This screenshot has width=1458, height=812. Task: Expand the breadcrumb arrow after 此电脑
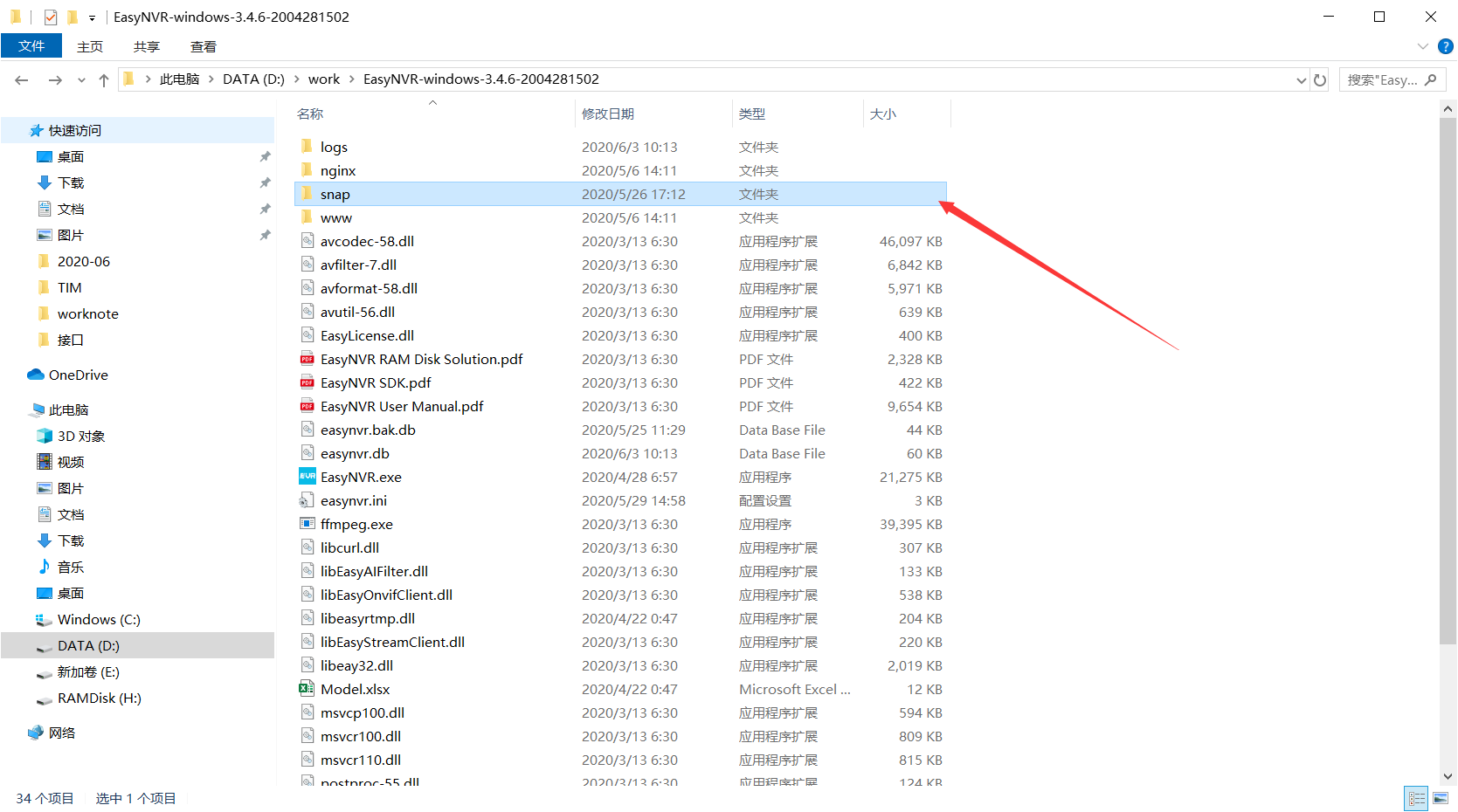211,79
